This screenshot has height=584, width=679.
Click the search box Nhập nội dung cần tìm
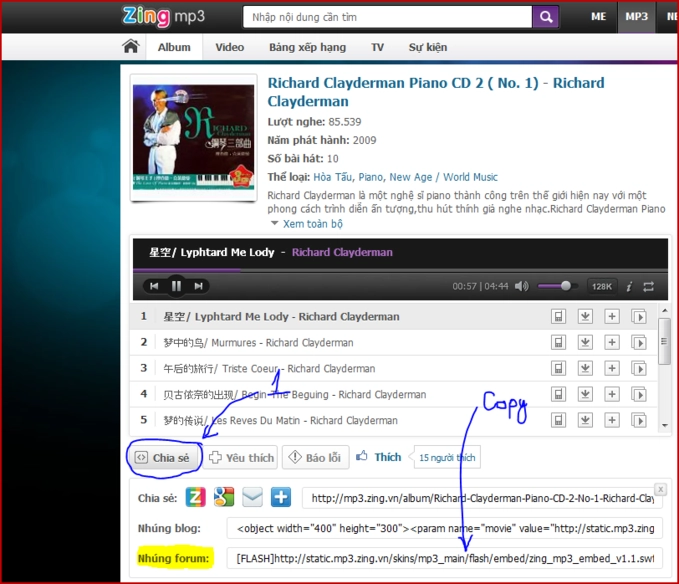pos(388,17)
